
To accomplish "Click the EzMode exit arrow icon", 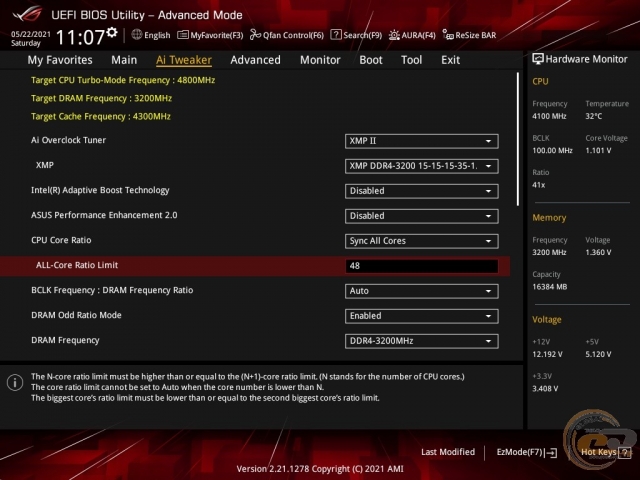I will [551, 452].
